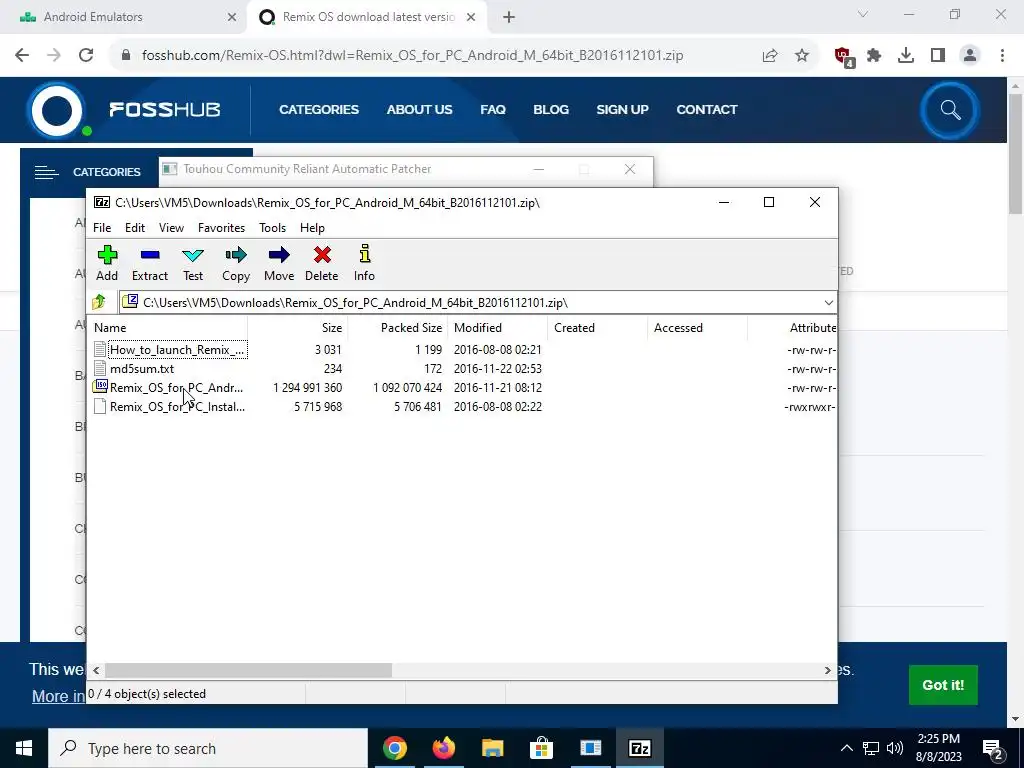Viewport: 1024px width, 768px height.
Task: Open the 7-Zip File menu
Action: [x=102, y=228]
